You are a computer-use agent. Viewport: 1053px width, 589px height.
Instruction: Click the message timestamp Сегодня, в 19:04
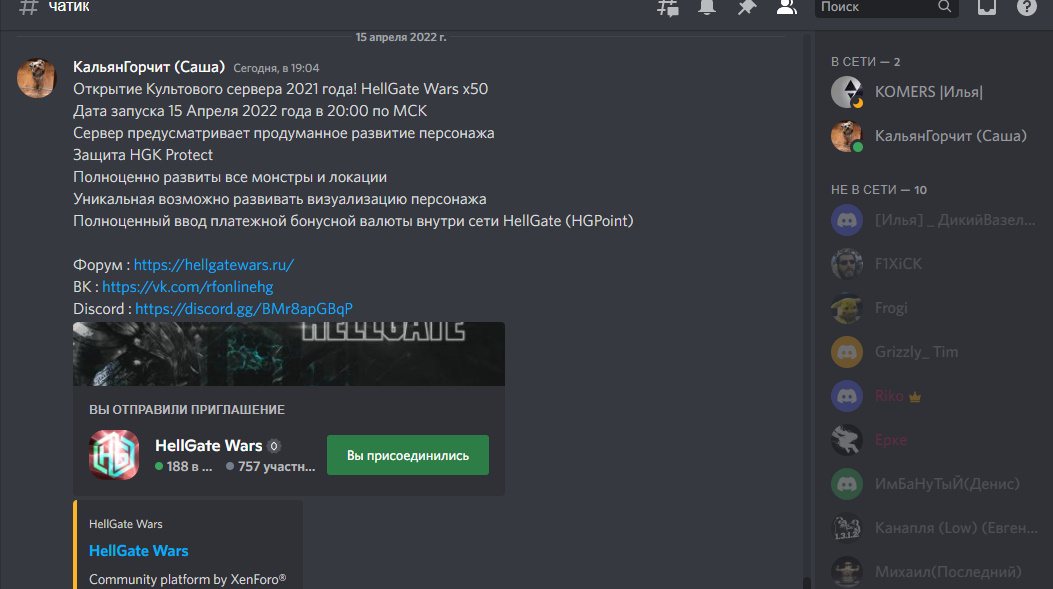point(276,68)
